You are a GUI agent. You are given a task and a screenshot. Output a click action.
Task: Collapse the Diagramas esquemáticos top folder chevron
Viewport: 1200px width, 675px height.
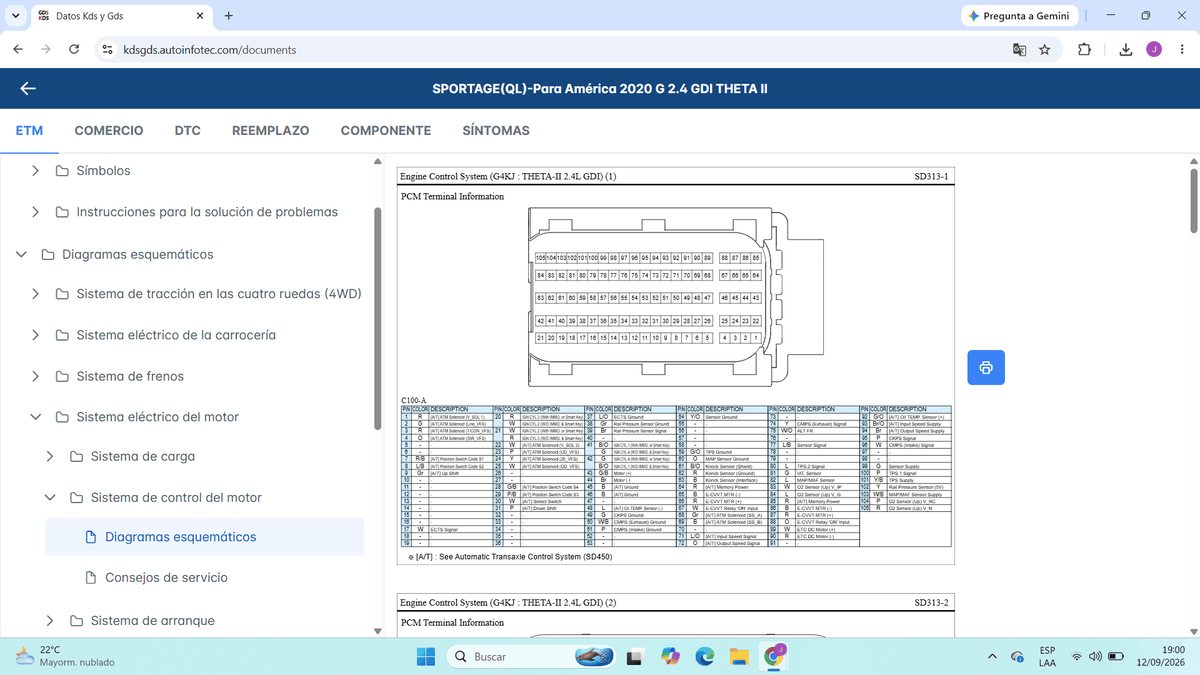[x=21, y=254]
